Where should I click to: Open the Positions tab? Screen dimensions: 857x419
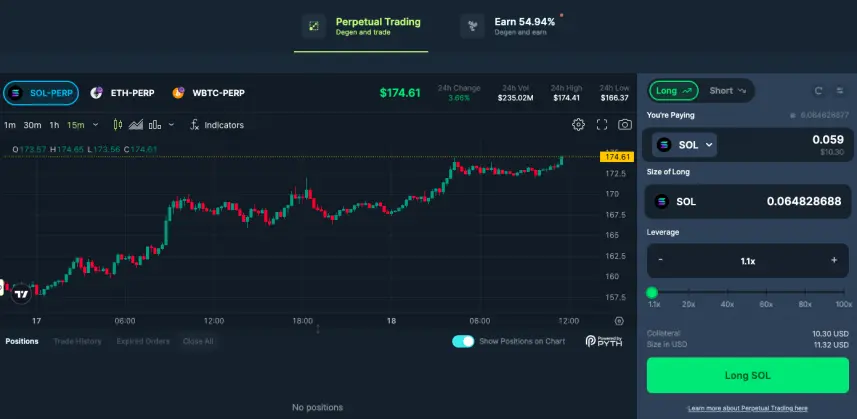click(x=22, y=341)
